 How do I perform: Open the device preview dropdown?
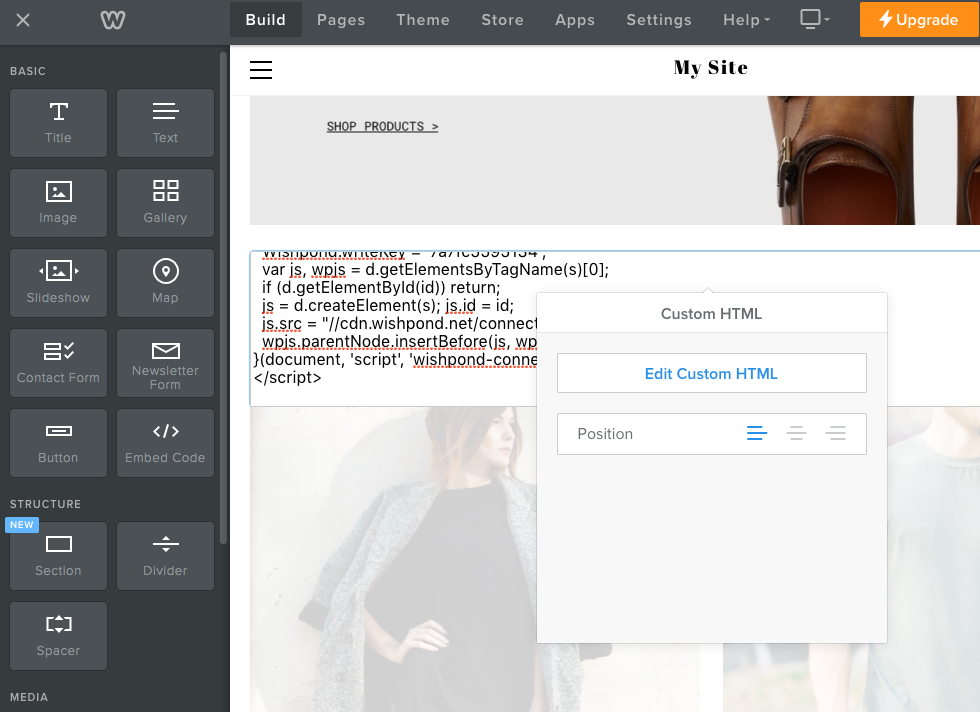pyautogui.click(x=815, y=19)
